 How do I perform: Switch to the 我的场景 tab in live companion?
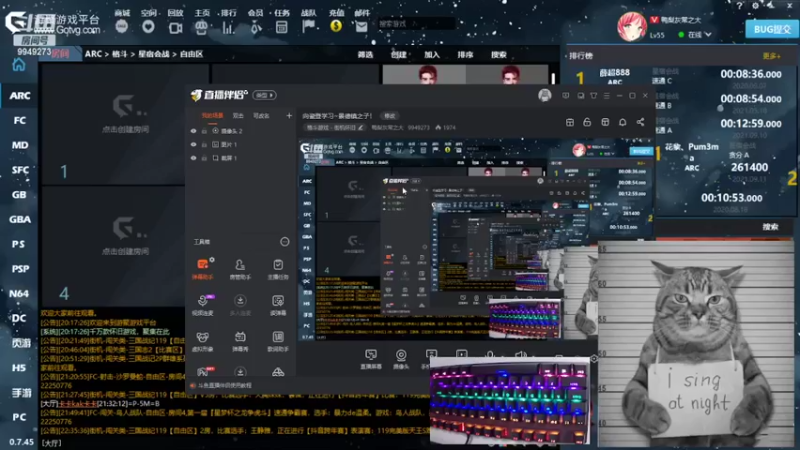coord(212,116)
